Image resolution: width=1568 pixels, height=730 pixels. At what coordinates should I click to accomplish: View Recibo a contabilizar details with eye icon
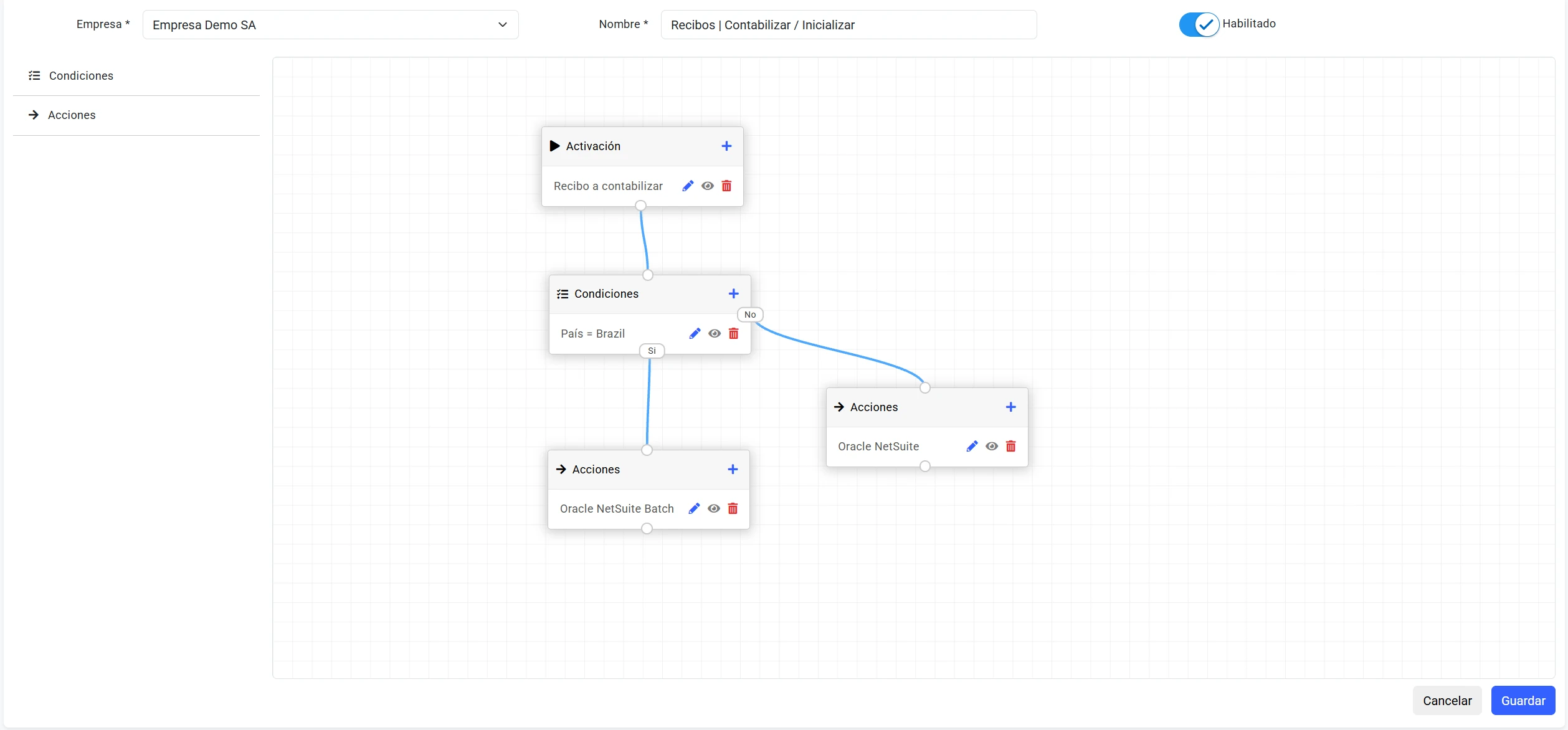point(708,186)
